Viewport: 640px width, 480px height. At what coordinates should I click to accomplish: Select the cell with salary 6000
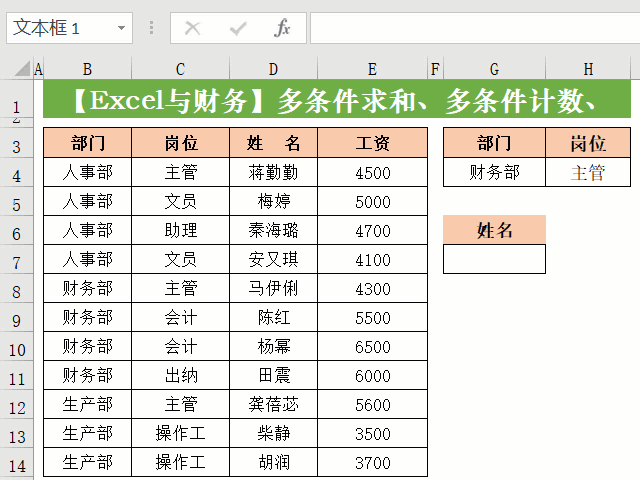[x=372, y=375]
